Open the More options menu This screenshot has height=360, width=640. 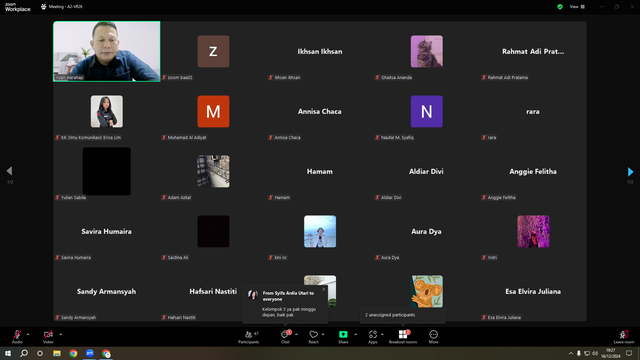click(x=433, y=337)
